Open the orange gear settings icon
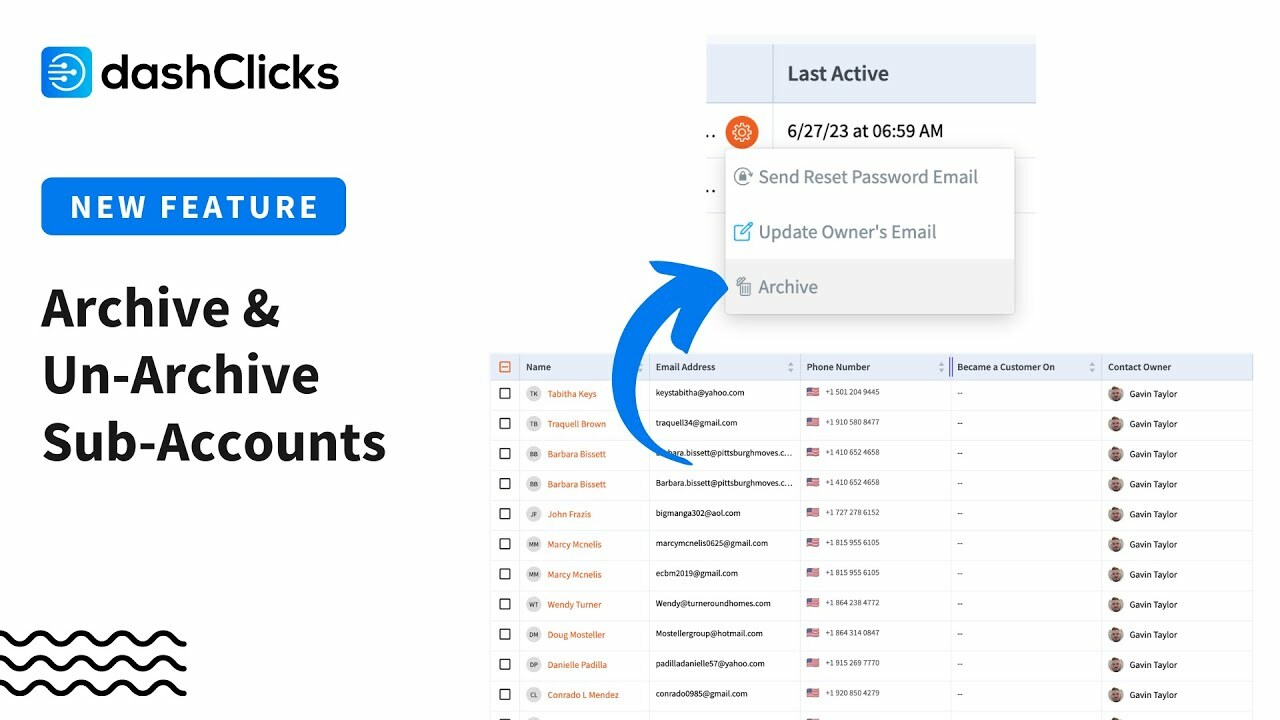 [740, 131]
